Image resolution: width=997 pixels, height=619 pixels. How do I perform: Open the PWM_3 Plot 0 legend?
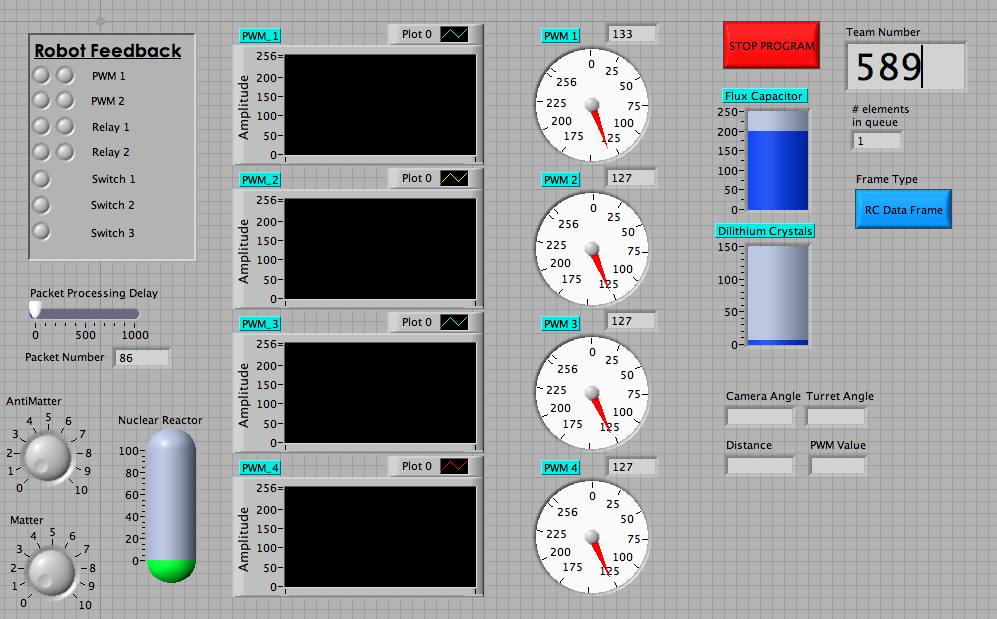pos(435,322)
